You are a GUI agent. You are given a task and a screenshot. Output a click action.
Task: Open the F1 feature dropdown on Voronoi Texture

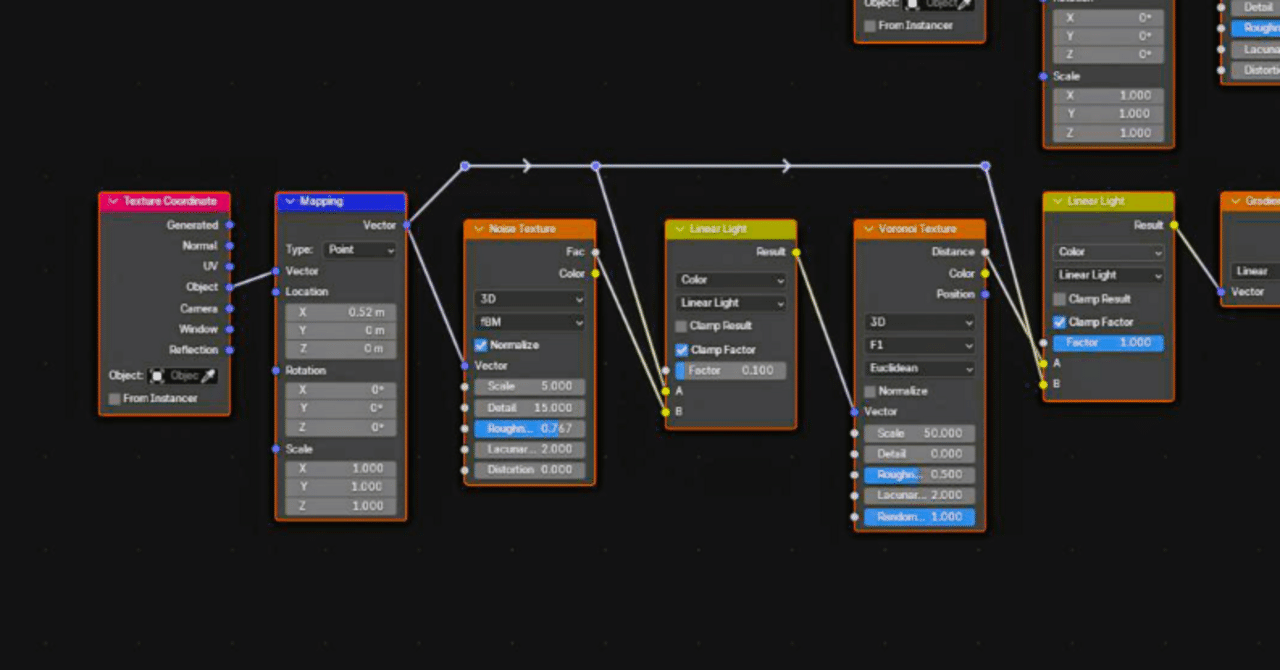(918, 345)
